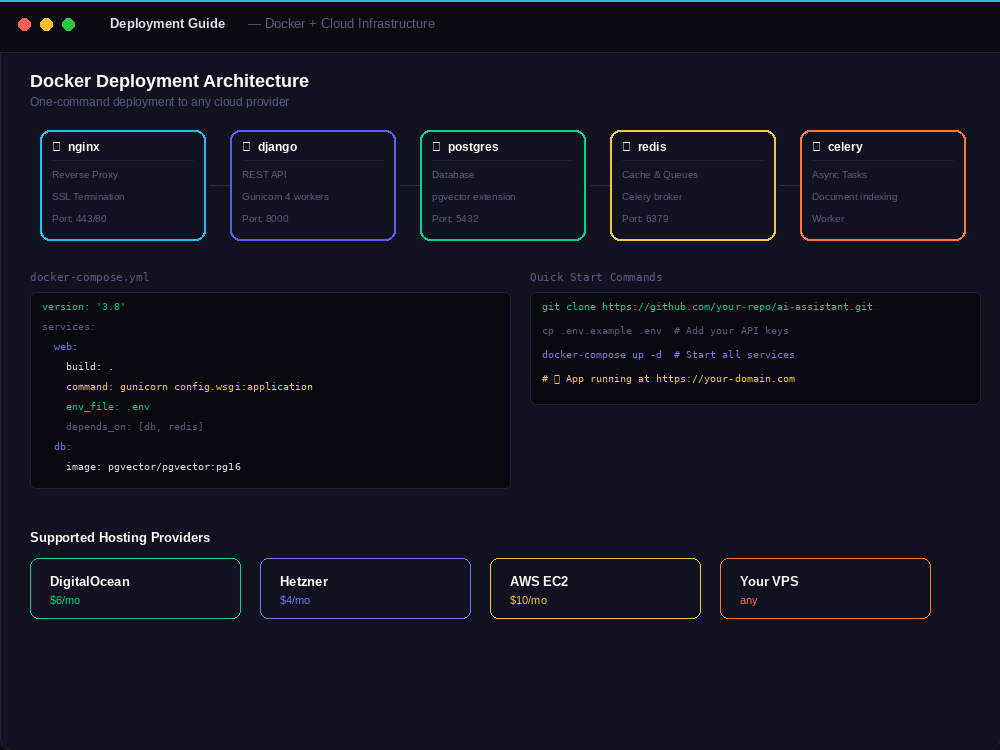Click 'Port: 5432' text
Screen dimensions: 1000x750
click(x=455, y=219)
